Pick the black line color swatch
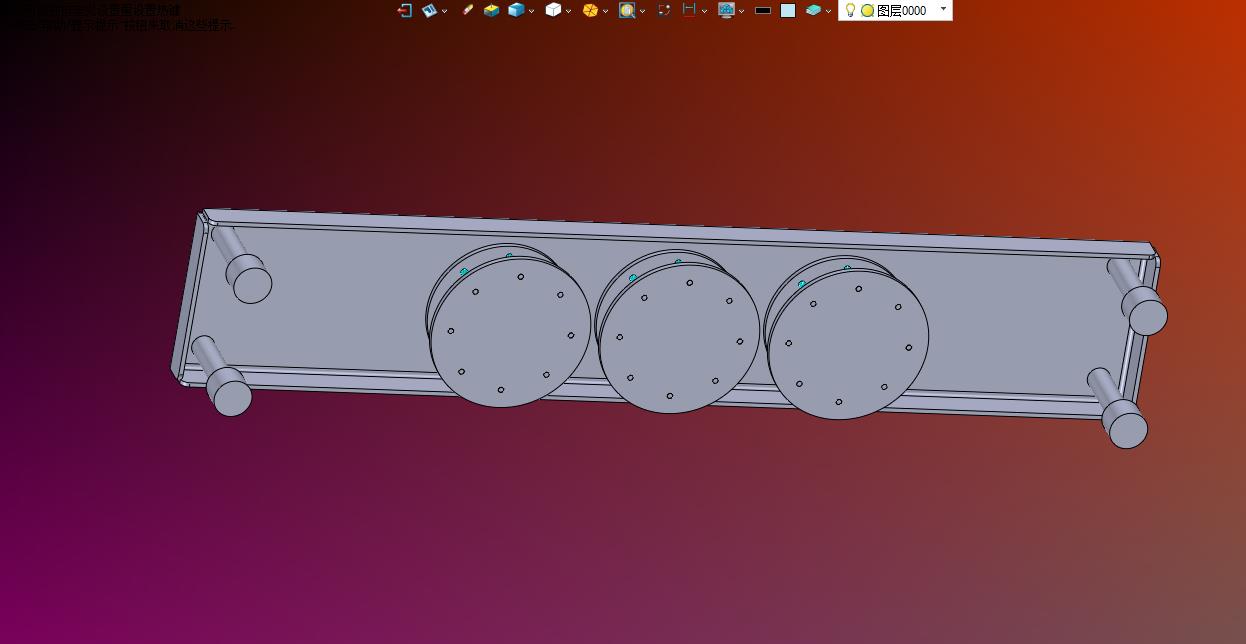 [763, 10]
